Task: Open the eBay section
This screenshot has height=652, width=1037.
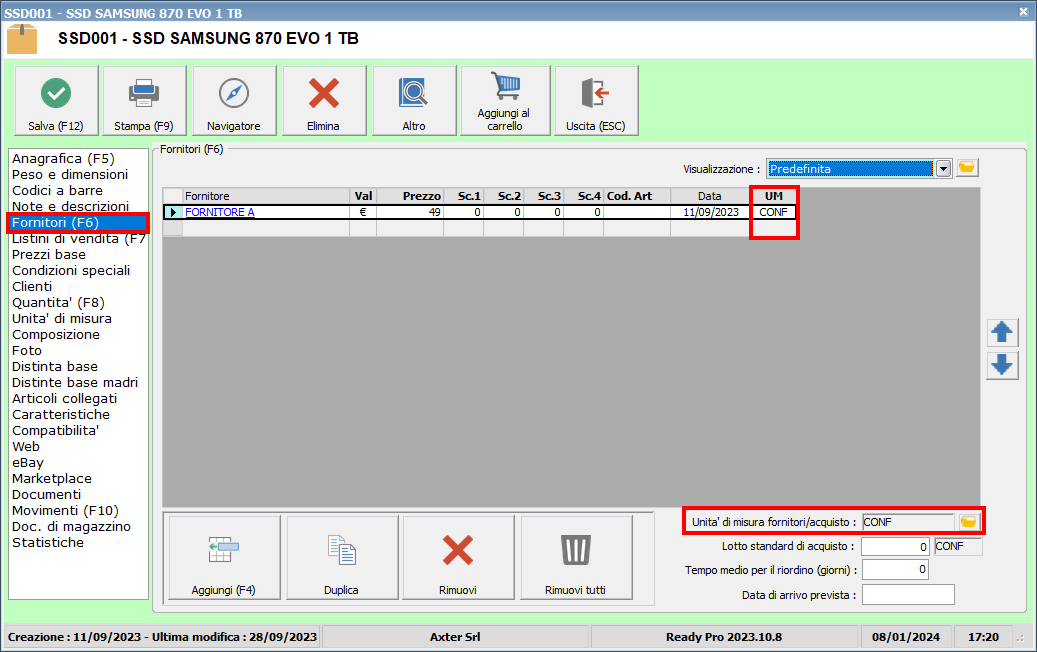Action: click(28, 463)
